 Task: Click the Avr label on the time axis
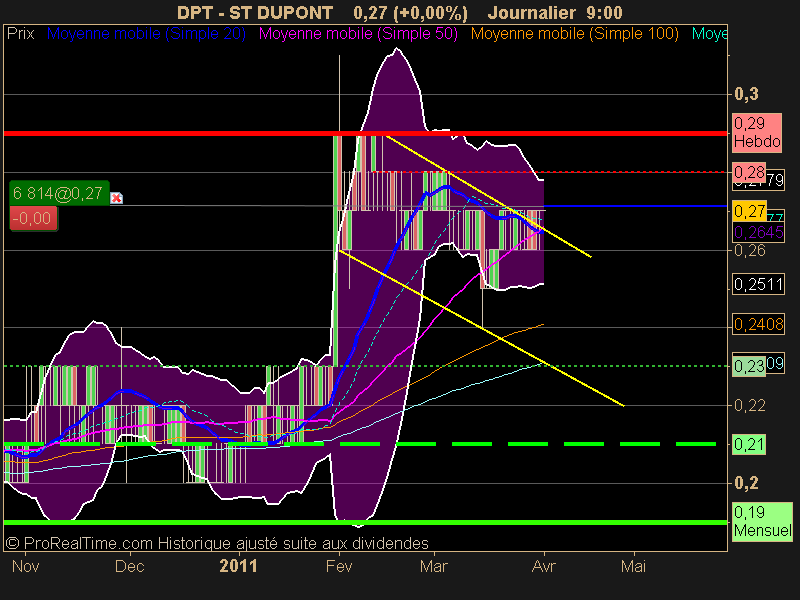pos(544,566)
